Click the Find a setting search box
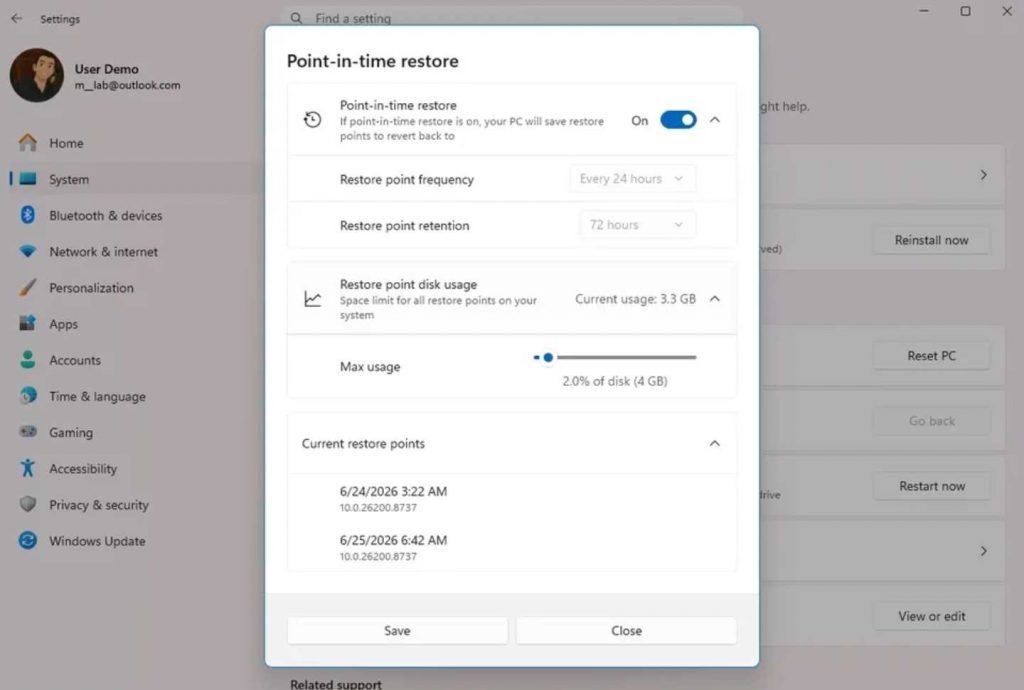The image size is (1024, 690). point(513,18)
